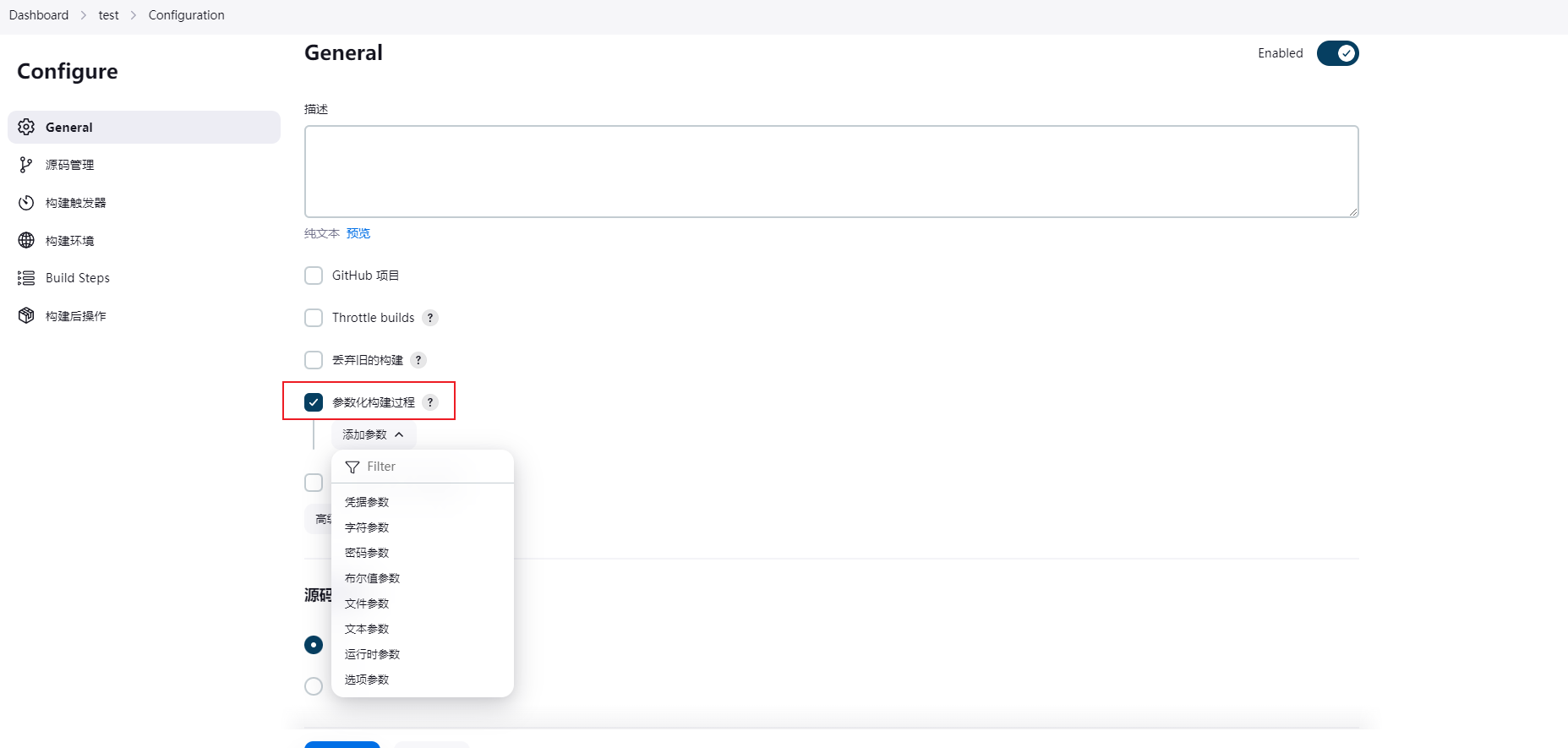Click the parameter Filter search field
1568x748 pixels.
click(x=423, y=467)
